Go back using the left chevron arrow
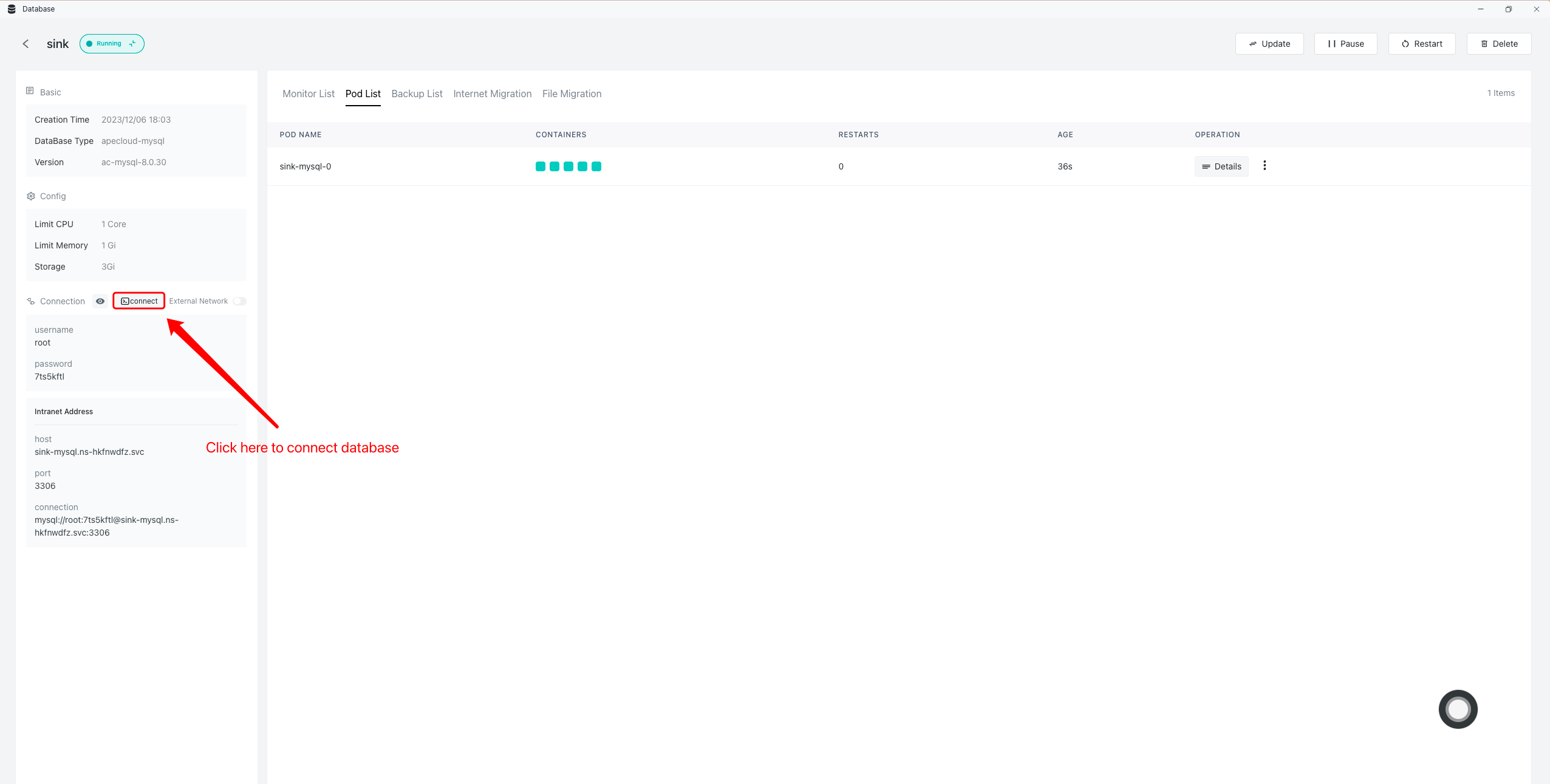 pos(26,44)
